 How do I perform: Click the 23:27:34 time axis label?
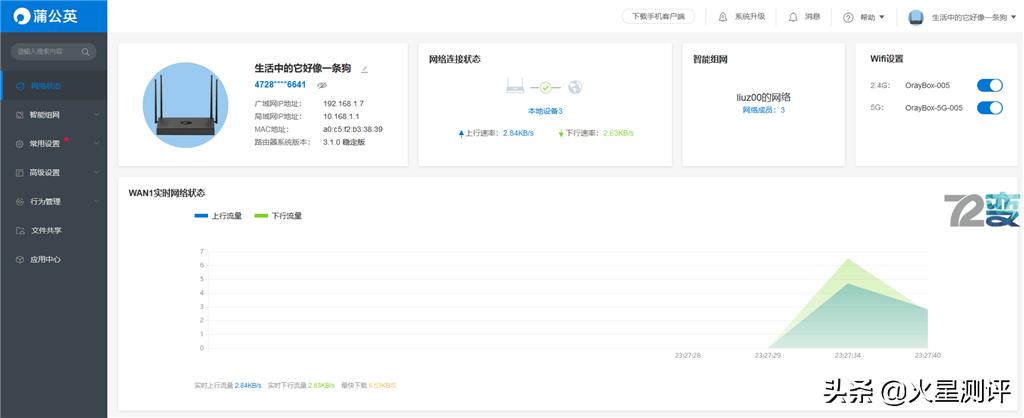[848, 356]
